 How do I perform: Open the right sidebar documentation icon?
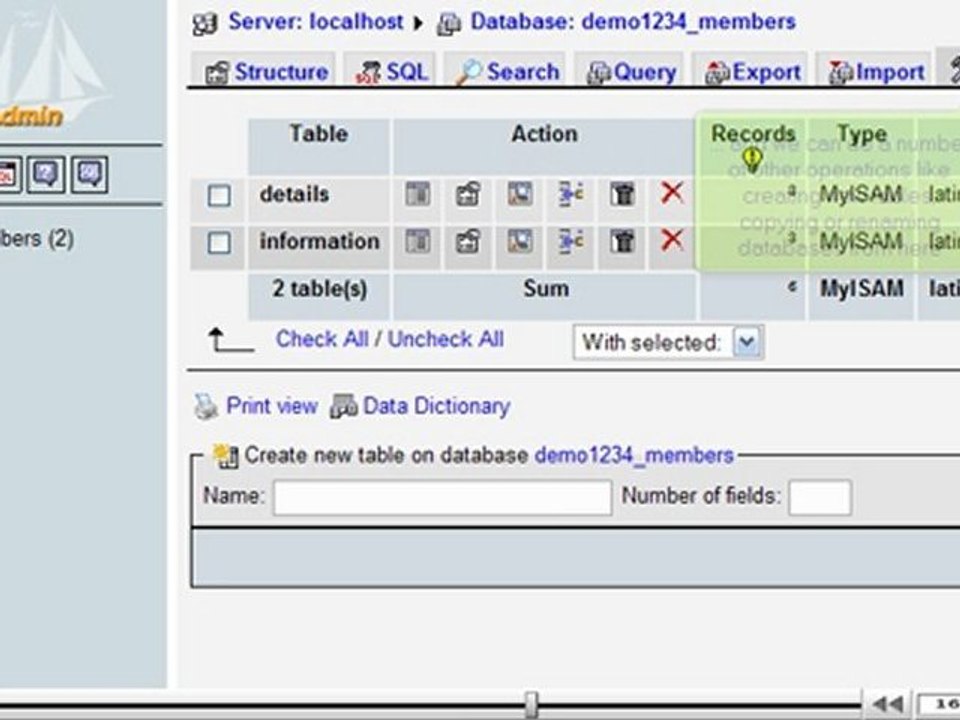pyautogui.click(x=89, y=175)
